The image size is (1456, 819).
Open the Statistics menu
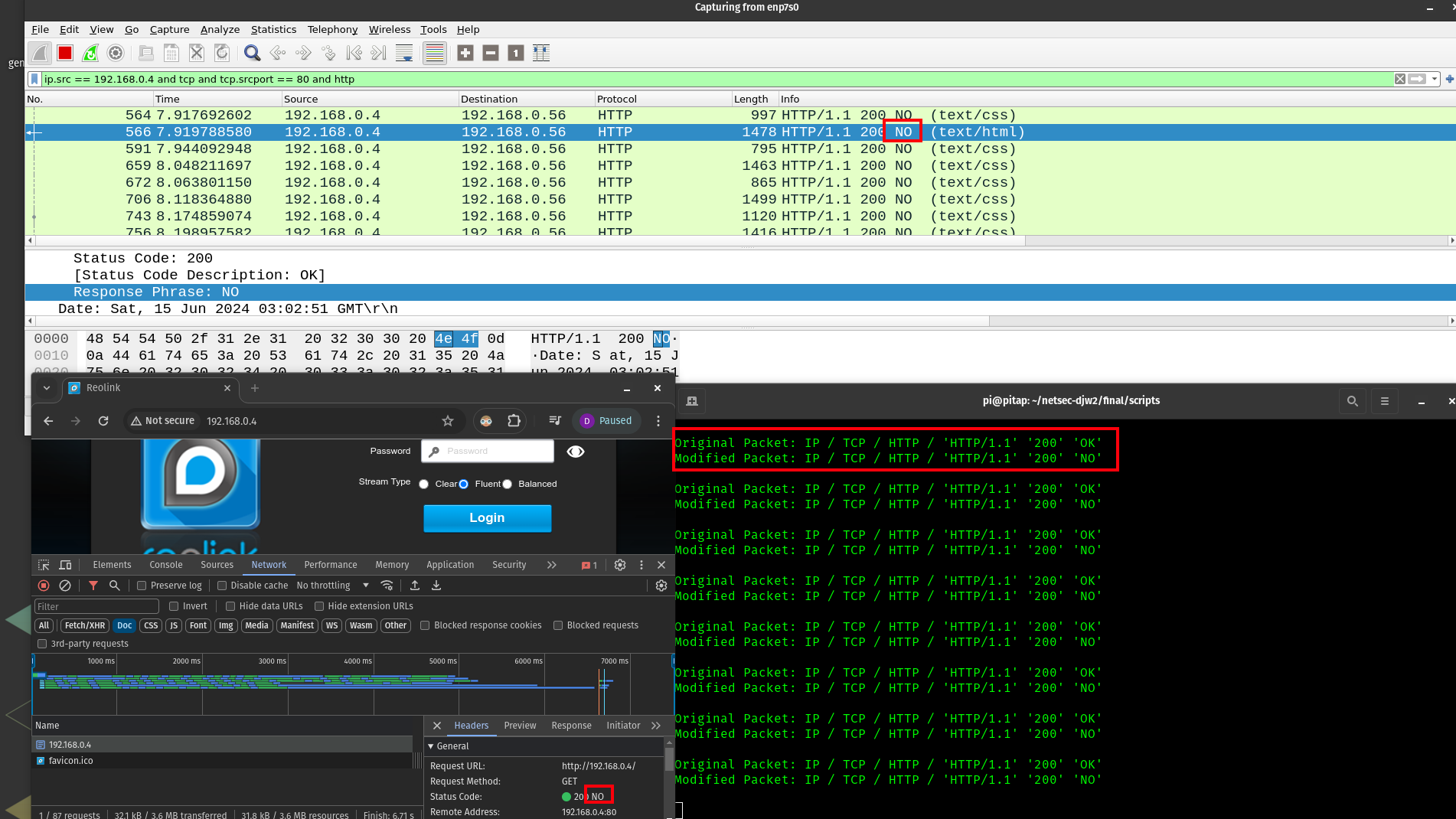pos(273,29)
